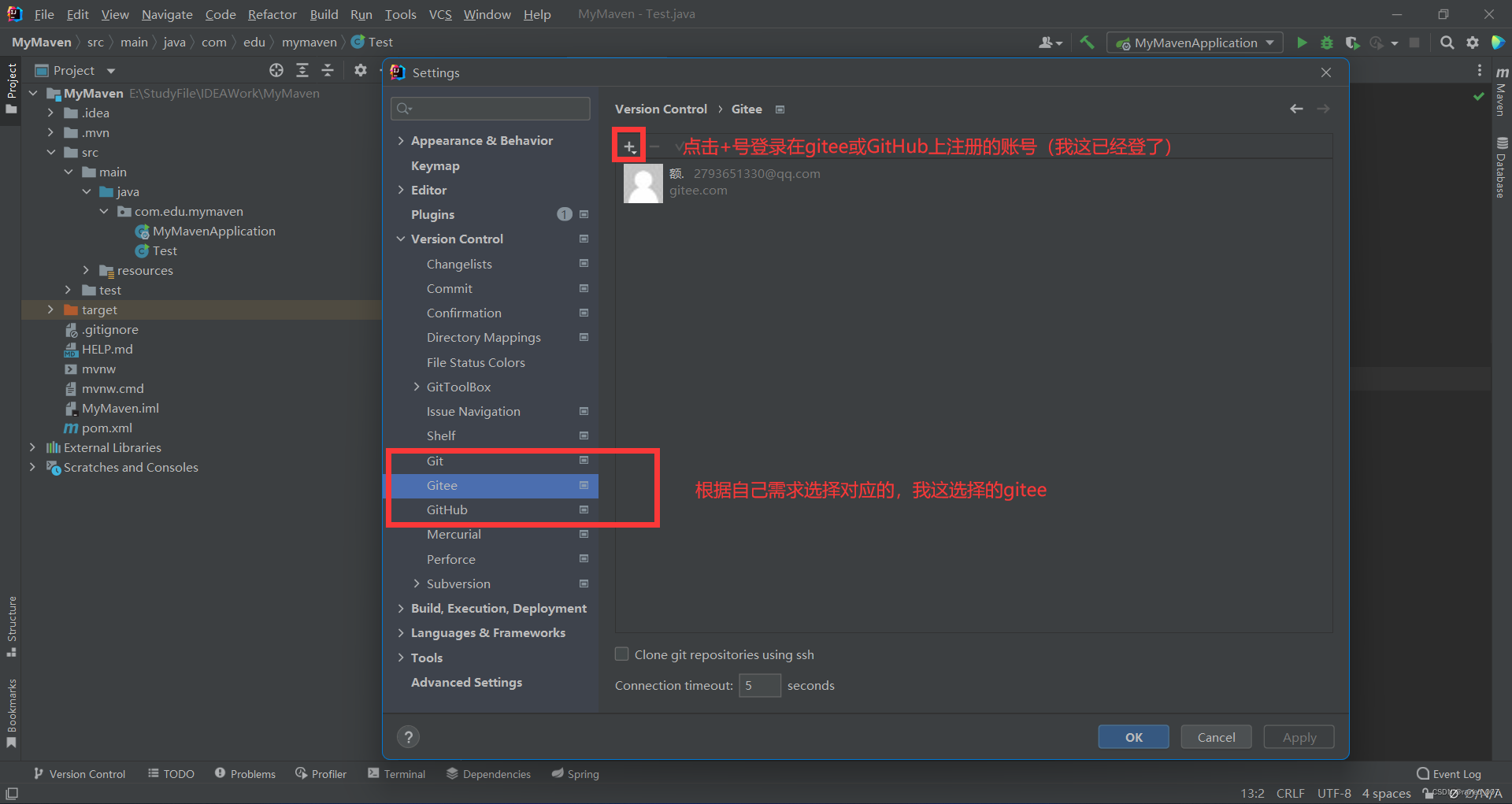This screenshot has width=1512, height=804.
Task: Expand External Libraries in project tree
Action: click(32, 447)
